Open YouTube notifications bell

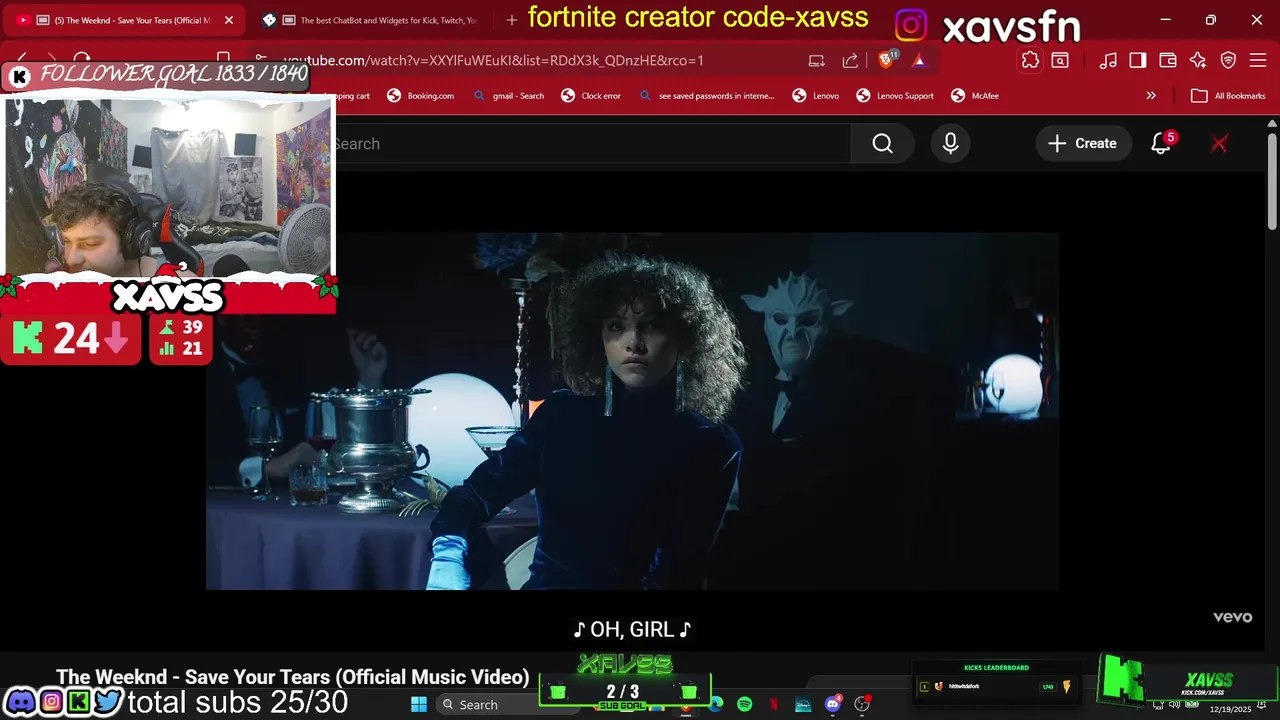1161,143
